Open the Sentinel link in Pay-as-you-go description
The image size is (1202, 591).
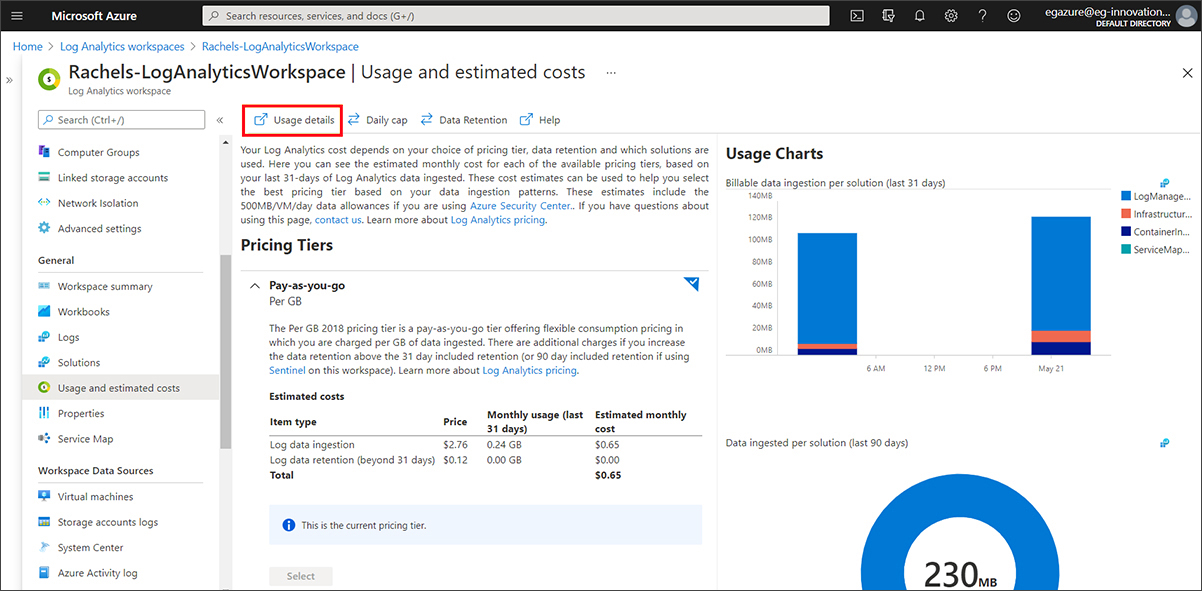[289, 370]
